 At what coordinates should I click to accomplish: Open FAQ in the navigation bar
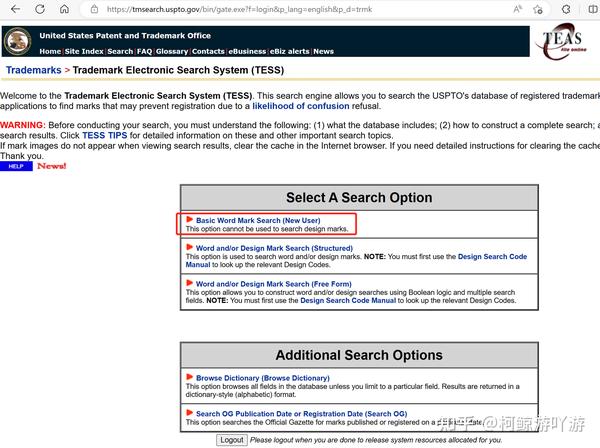tap(145, 51)
